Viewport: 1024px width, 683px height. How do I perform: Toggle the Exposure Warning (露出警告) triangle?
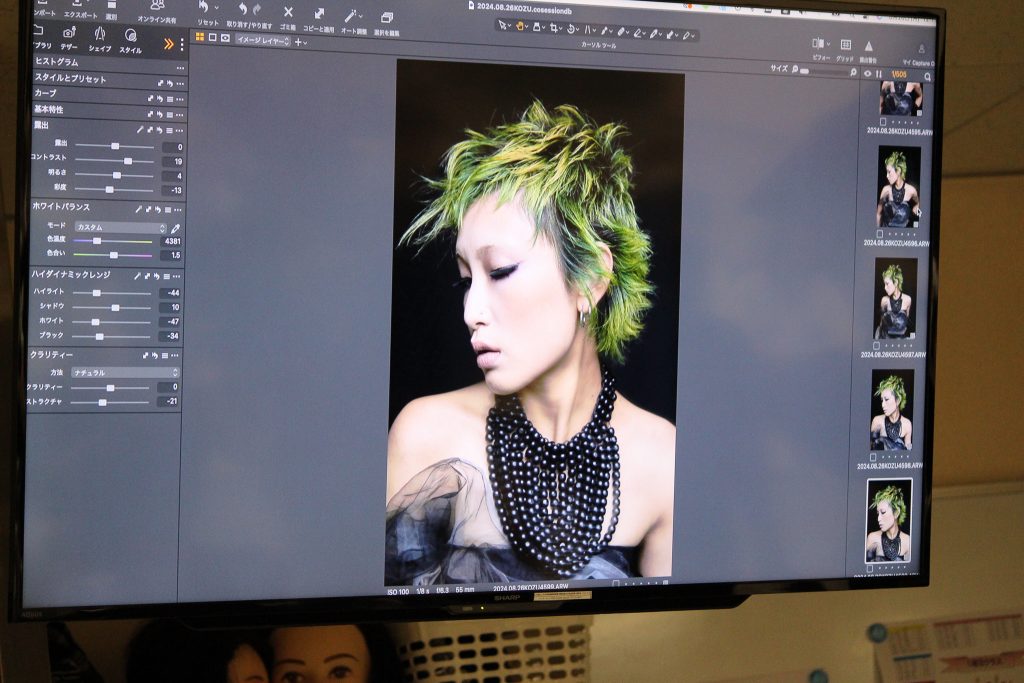(869, 46)
